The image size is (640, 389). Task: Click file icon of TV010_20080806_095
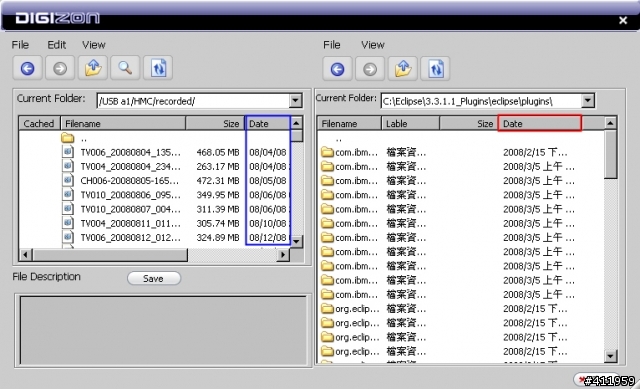68,195
